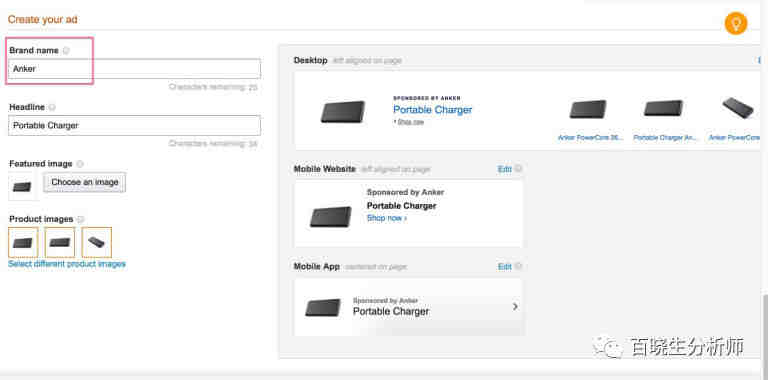The image size is (768, 380).
Task: Focus the Brand name field containing Anker
Action: point(134,69)
